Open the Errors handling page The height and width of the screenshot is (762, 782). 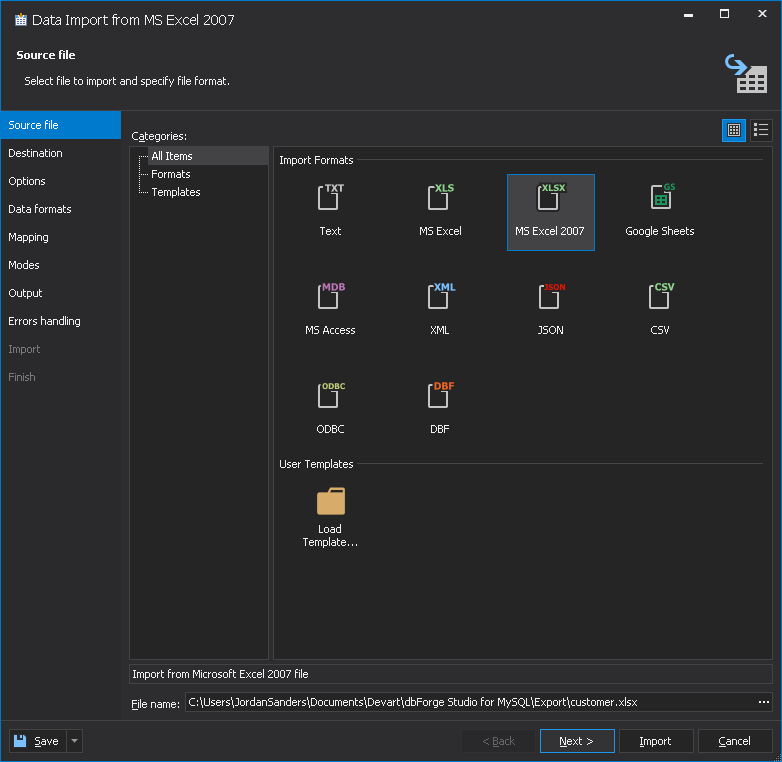[61, 321]
